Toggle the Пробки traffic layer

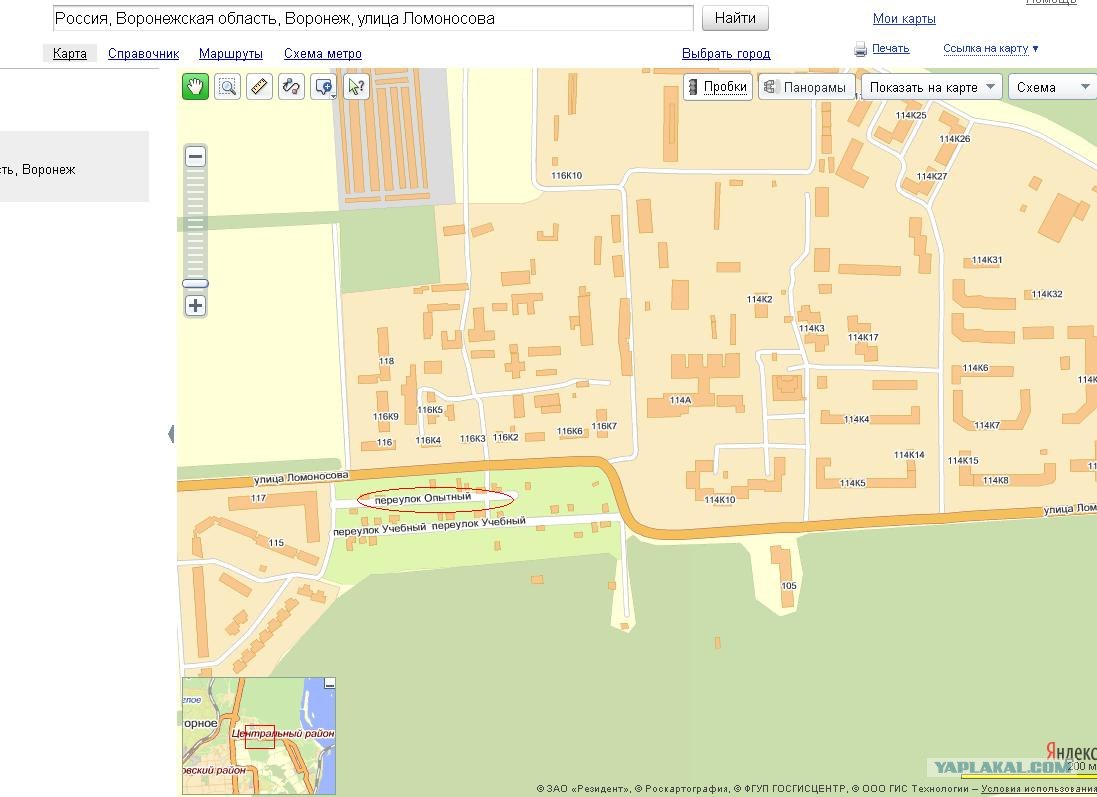pos(718,87)
